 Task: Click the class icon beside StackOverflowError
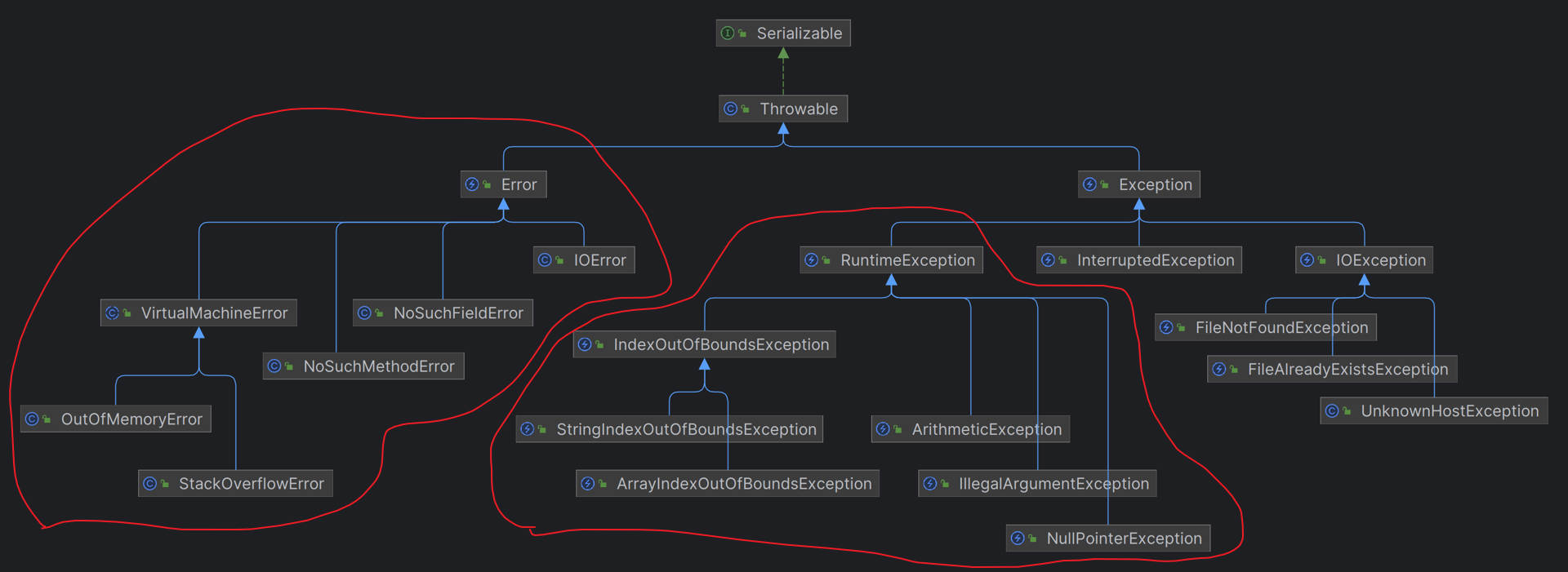point(149,483)
